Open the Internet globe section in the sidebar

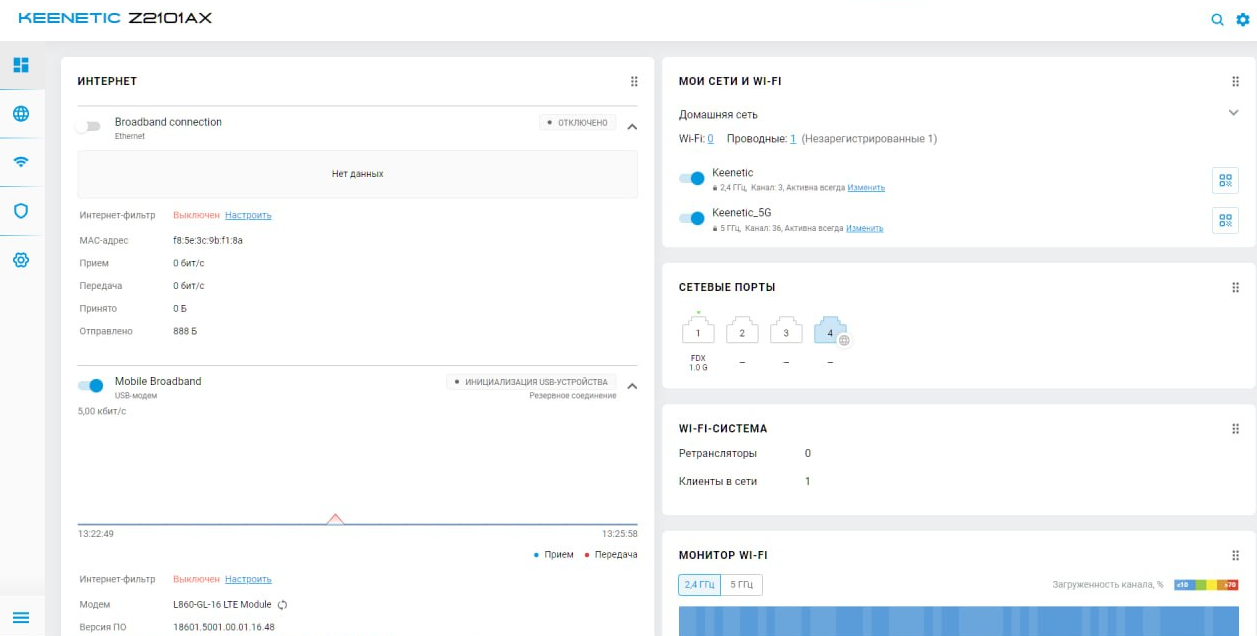click(x=21, y=114)
